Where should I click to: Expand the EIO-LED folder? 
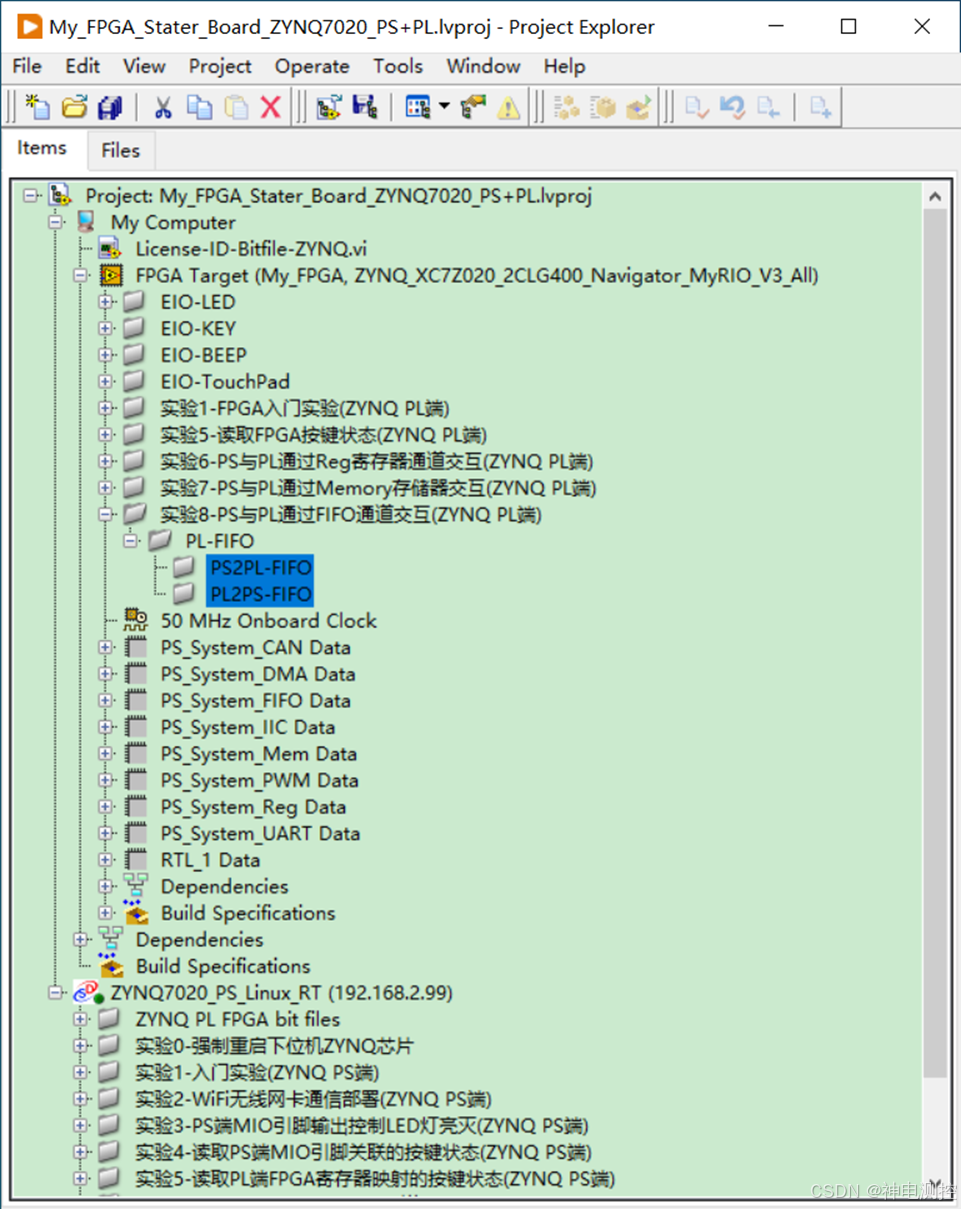106,302
